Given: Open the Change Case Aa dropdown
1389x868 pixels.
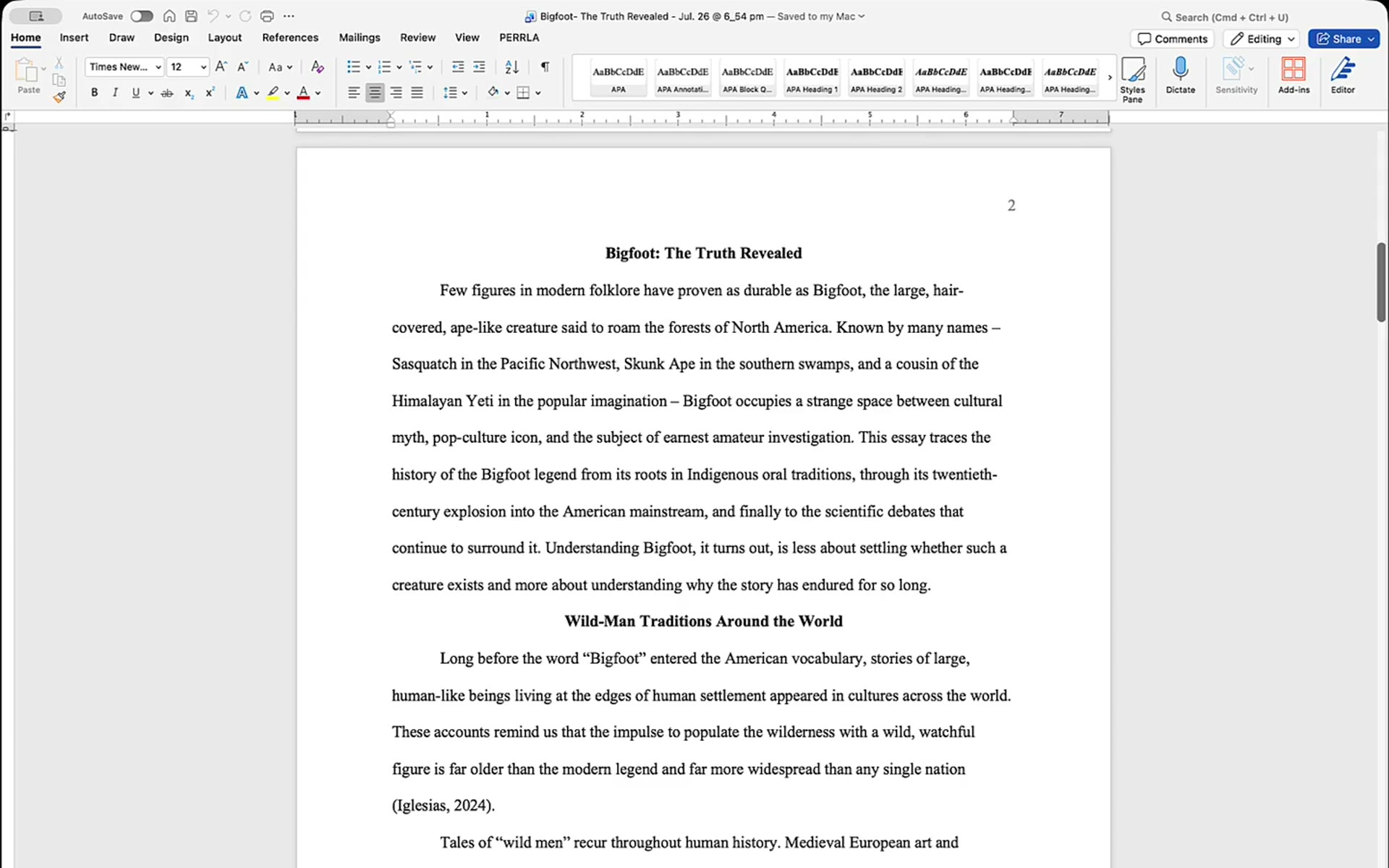Looking at the screenshot, I should (x=280, y=67).
